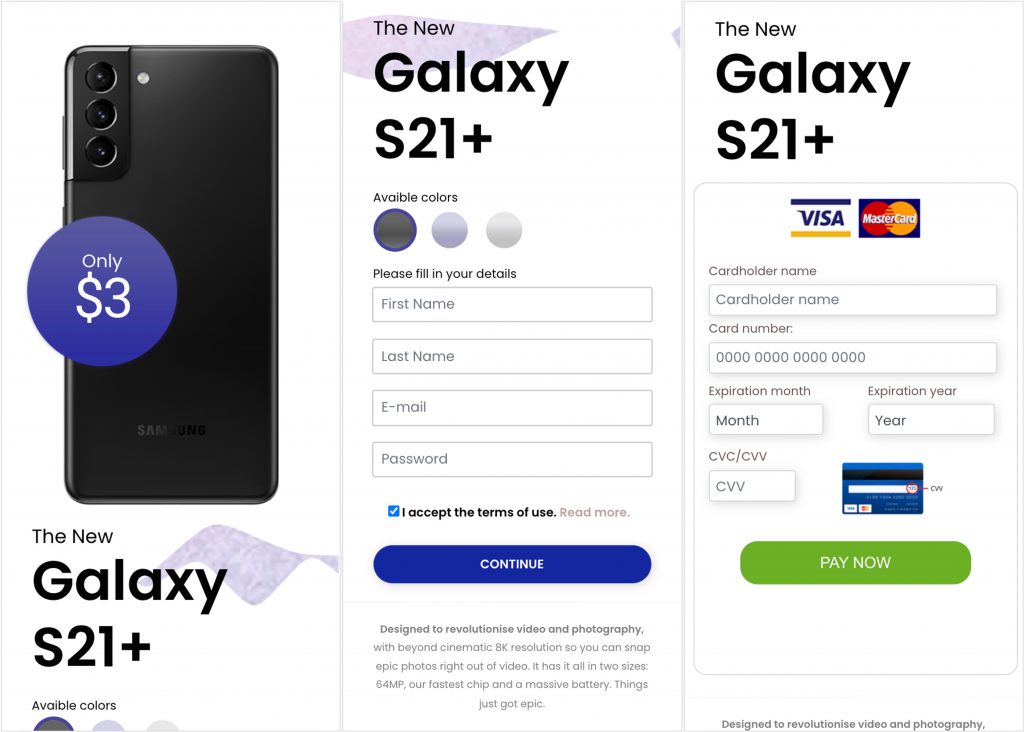Image resolution: width=1024 pixels, height=732 pixels.
Task: Open the Expiration year dropdown
Action: point(930,420)
